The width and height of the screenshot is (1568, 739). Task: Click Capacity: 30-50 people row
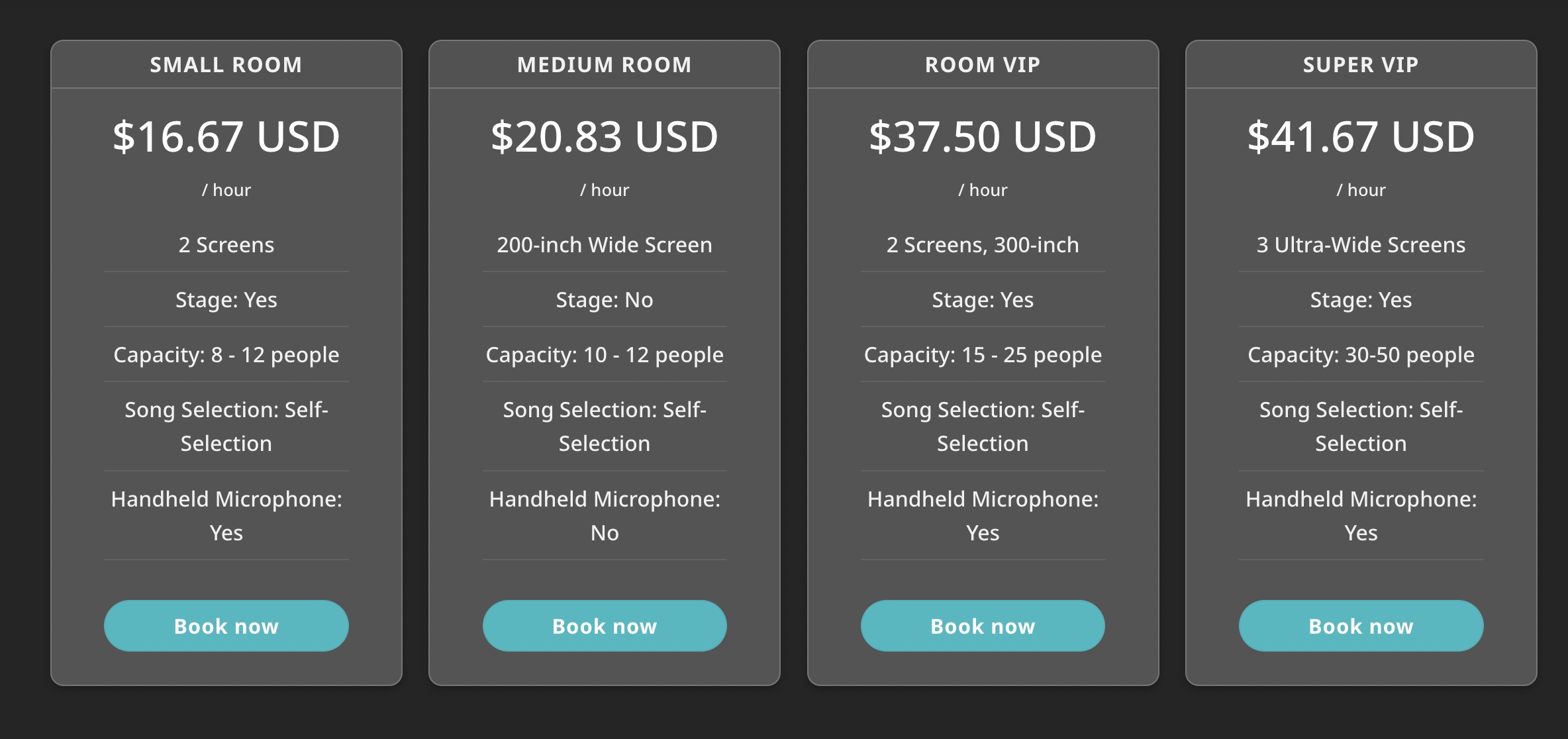[1361, 355]
